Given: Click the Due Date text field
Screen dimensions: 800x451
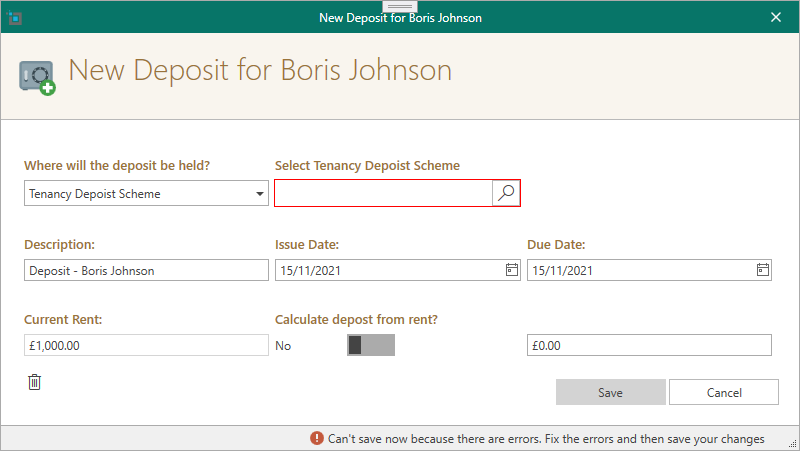Looking at the screenshot, I should pyautogui.click(x=641, y=270).
